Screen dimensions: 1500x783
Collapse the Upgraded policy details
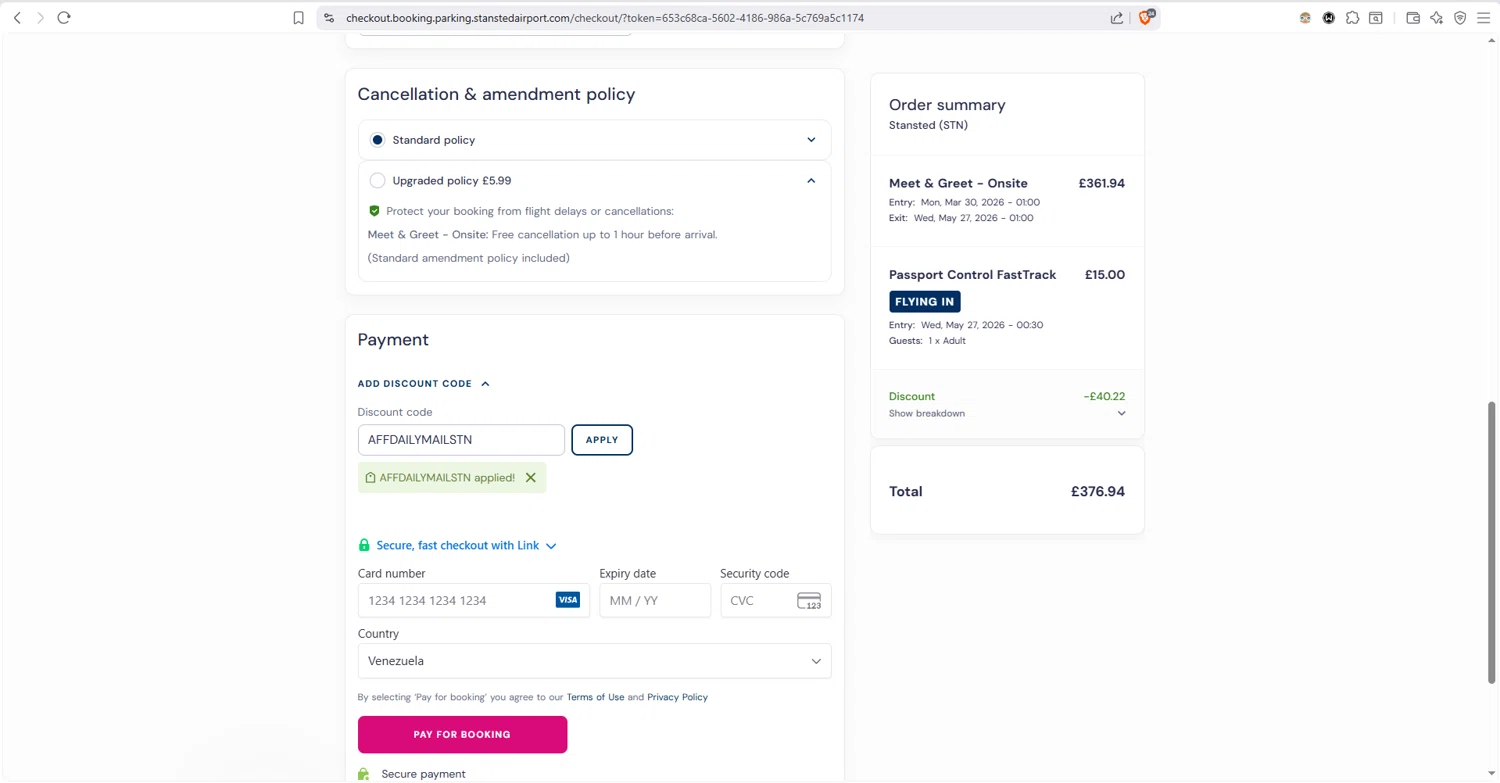click(x=811, y=181)
